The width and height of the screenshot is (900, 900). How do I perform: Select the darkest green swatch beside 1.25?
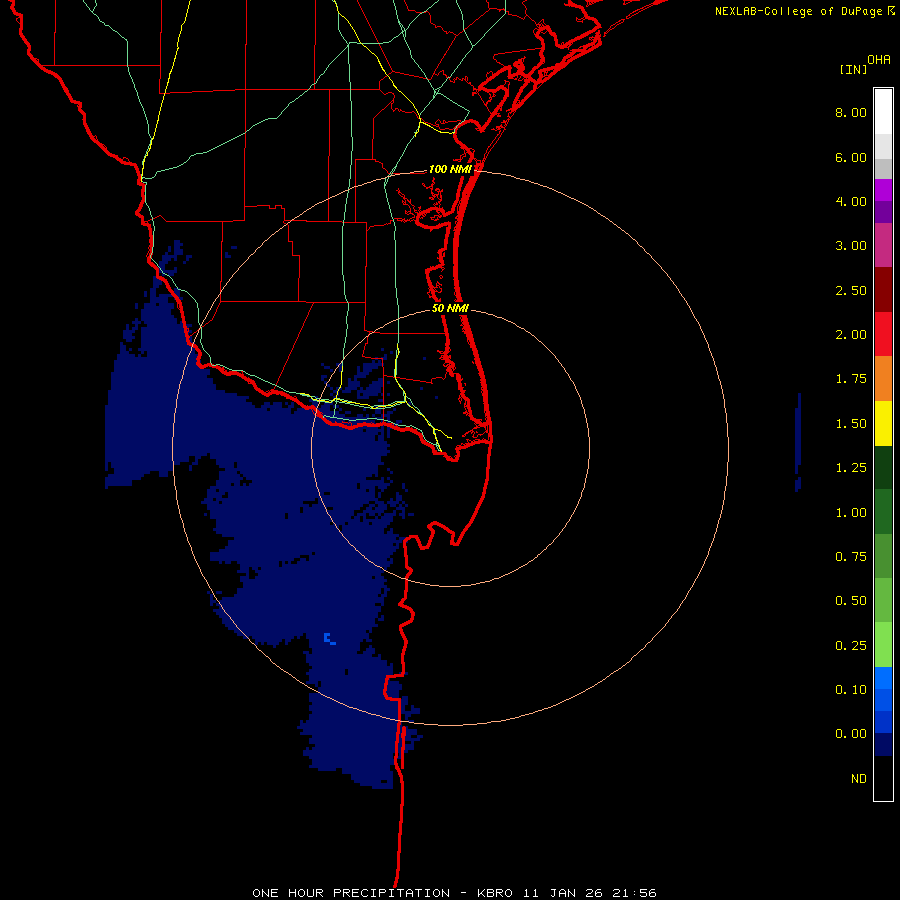pos(883,468)
